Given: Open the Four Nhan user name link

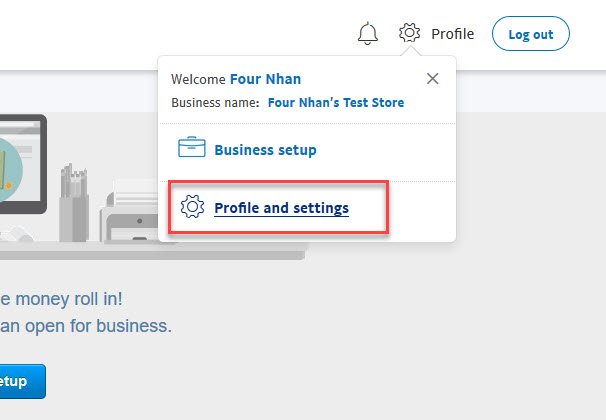Looking at the screenshot, I should point(266,79).
